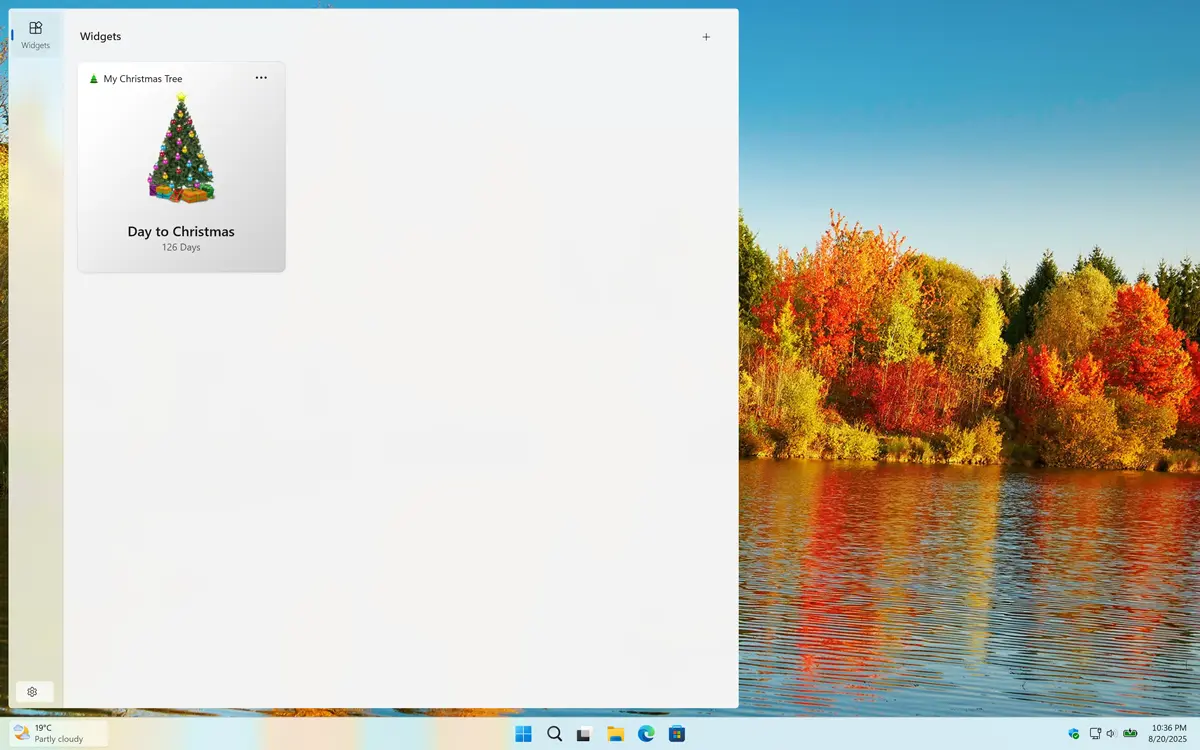The image size is (1200, 750).
Task: Open Microsoft Edge from the taskbar
Action: (646, 733)
